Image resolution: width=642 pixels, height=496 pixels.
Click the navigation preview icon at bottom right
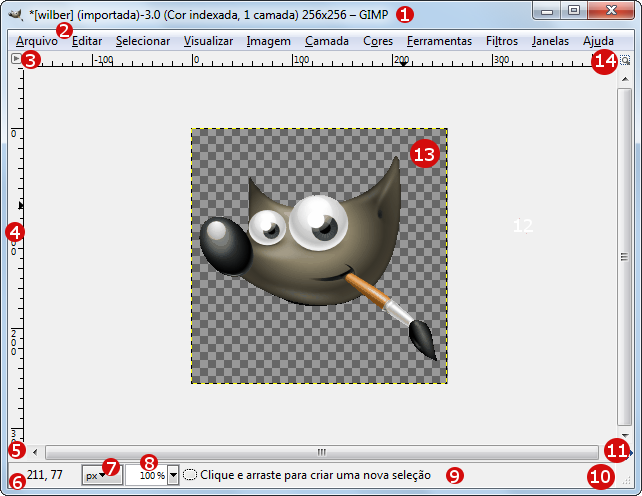(x=631, y=453)
